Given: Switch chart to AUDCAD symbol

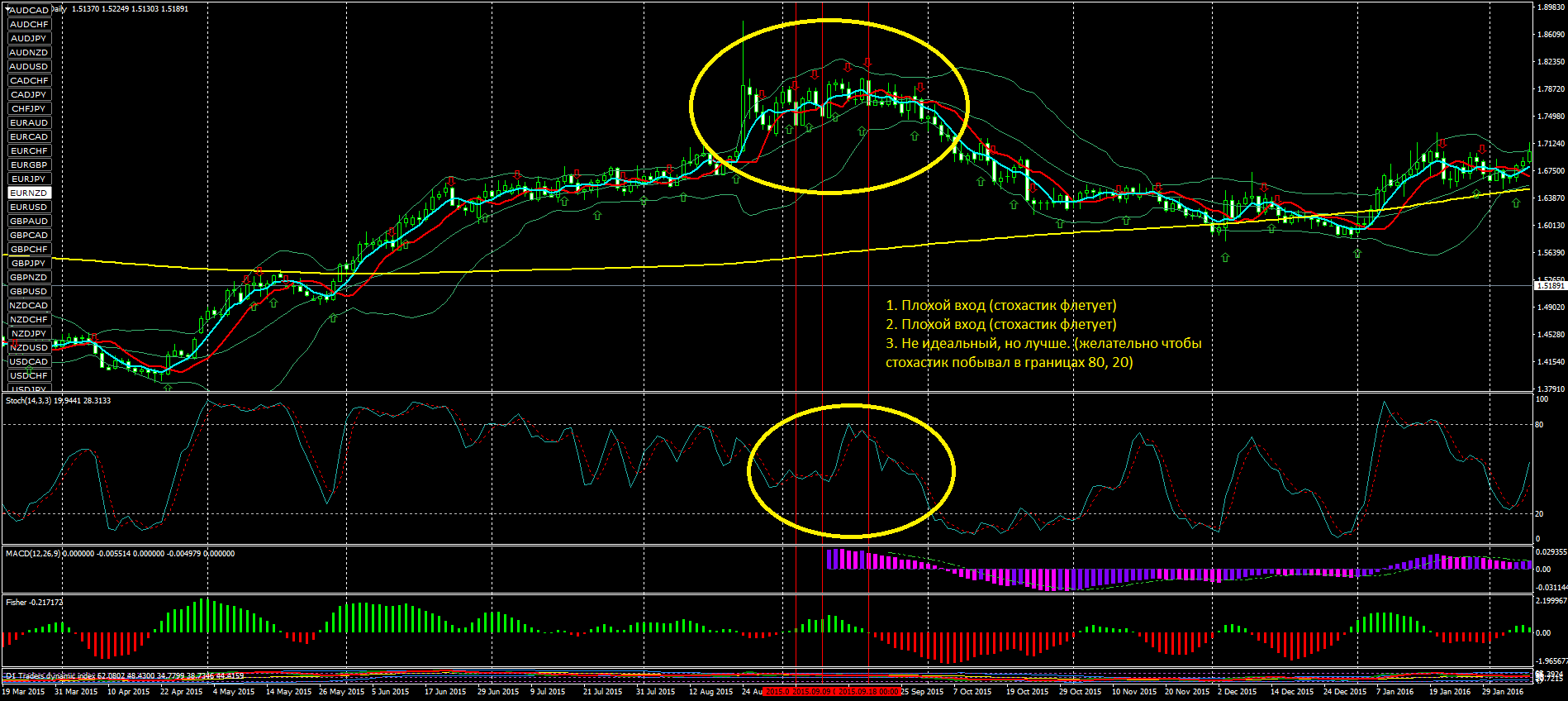Looking at the screenshot, I should coord(29,10).
